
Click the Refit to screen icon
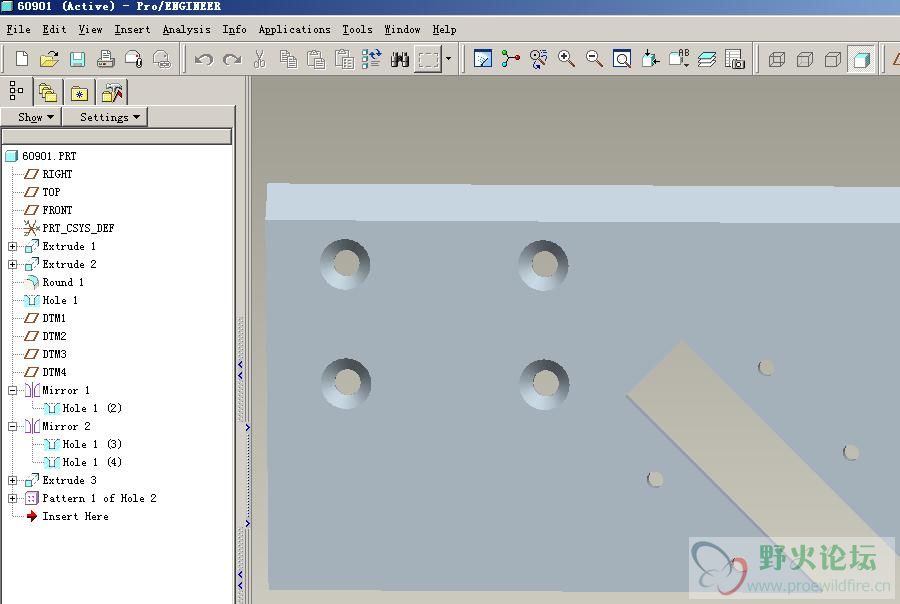click(622, 59)
